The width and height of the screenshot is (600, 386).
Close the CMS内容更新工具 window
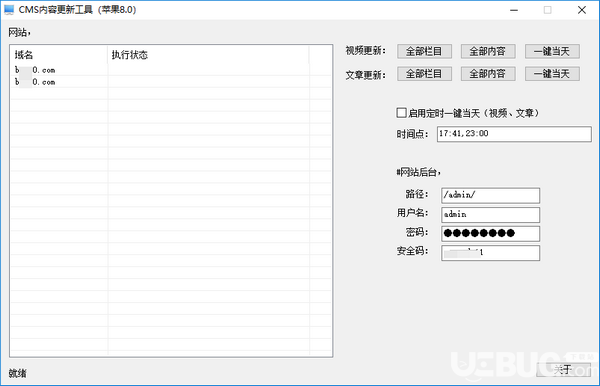(x=582, y=10)
